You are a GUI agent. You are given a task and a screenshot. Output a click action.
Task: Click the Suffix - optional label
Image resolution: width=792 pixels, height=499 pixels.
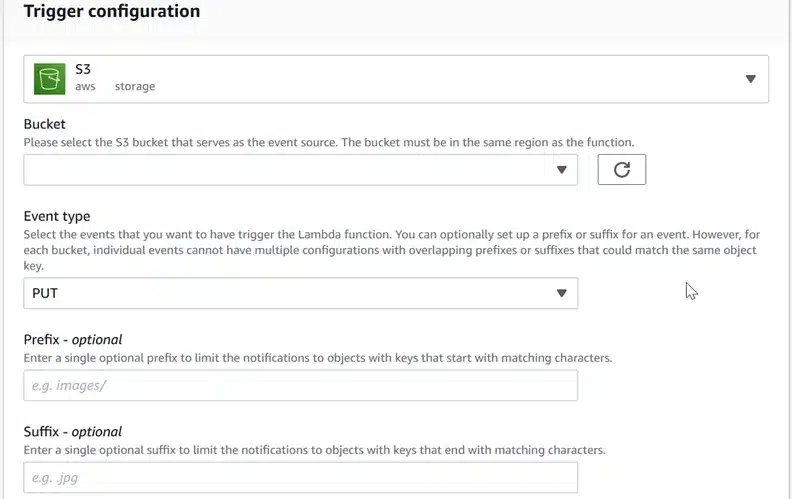click(x=73, y=432)
